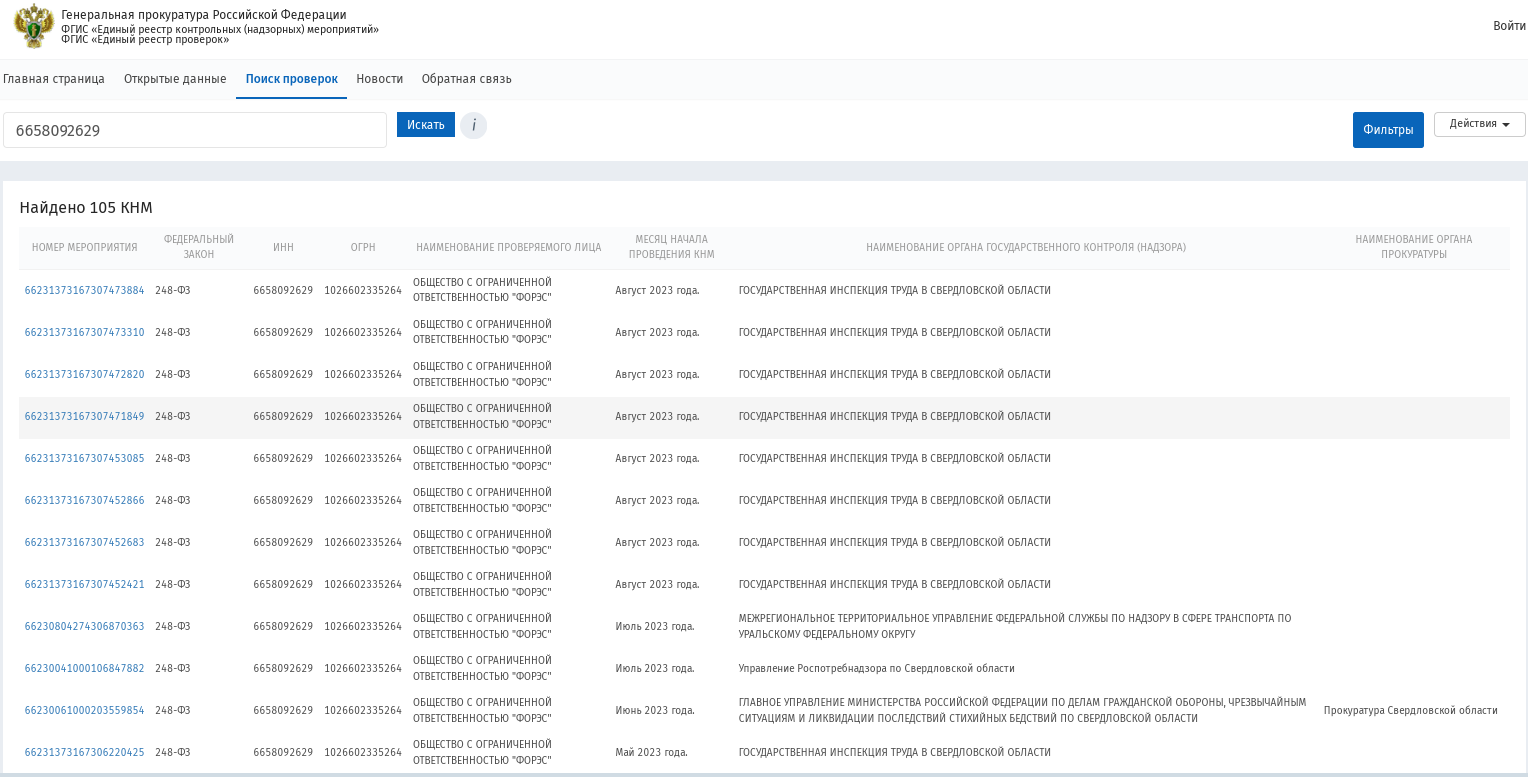Click the Искать search button
Viewport: 1528px width, 777px height.
(x=426, y=125)
